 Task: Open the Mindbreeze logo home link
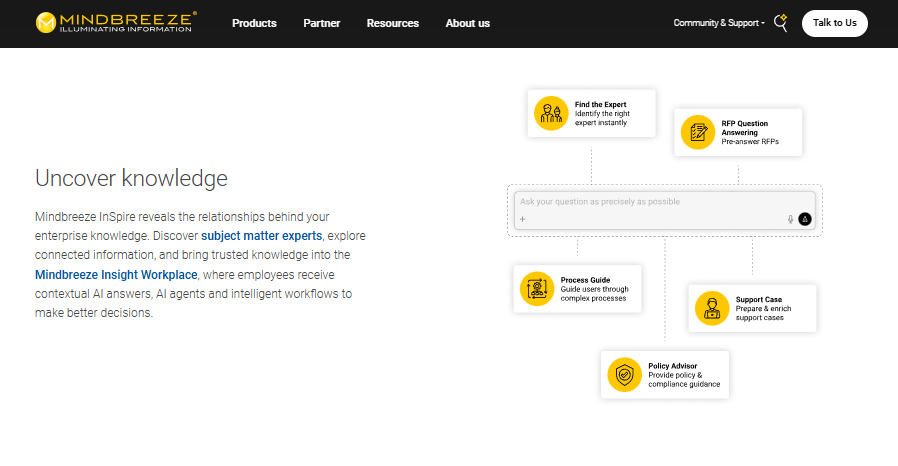click(116, 23)
